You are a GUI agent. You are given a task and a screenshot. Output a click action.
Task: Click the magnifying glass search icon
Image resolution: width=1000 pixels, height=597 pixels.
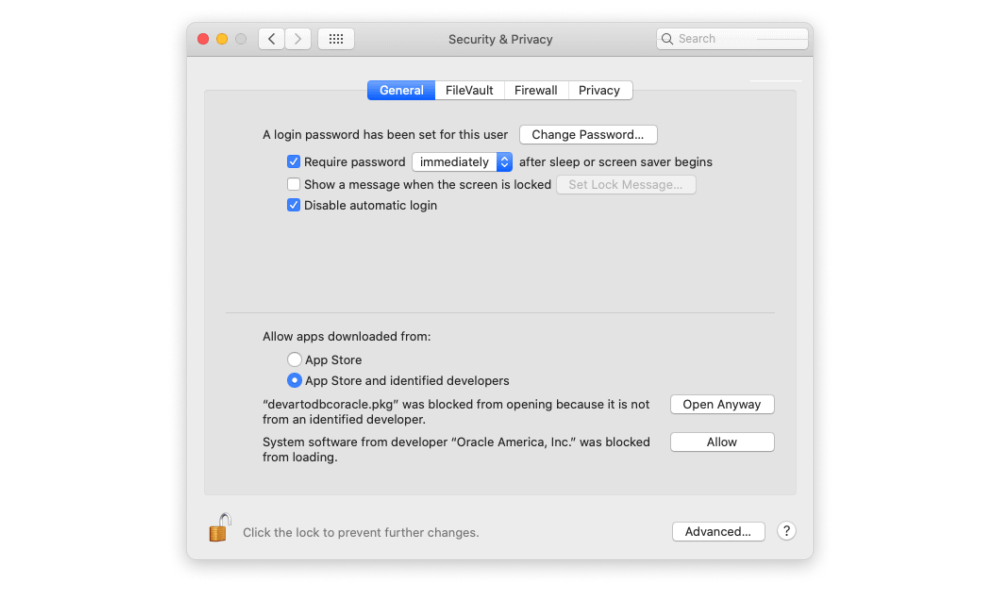pos(667,39)
